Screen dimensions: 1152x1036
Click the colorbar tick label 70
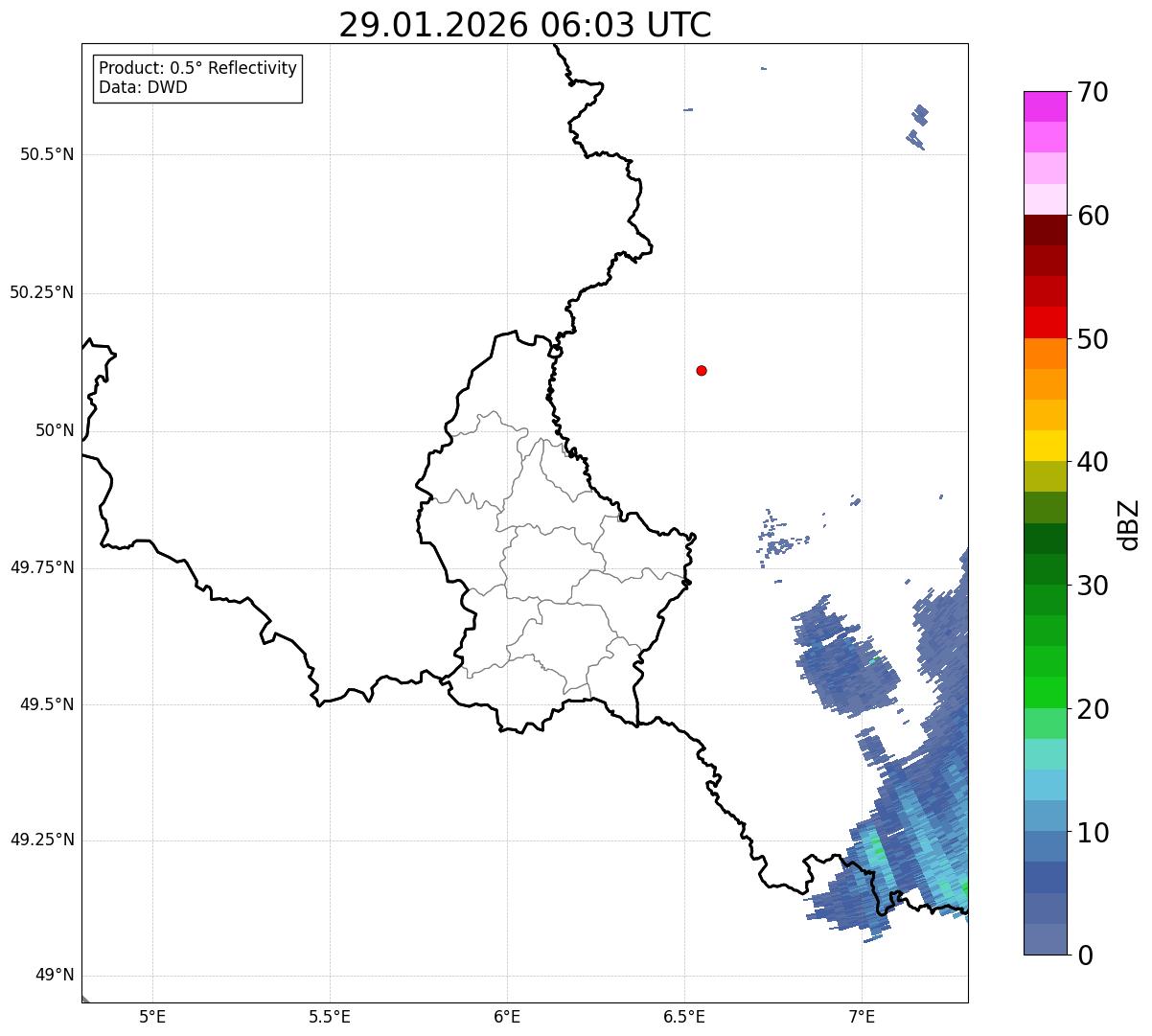click(1094, 92)
